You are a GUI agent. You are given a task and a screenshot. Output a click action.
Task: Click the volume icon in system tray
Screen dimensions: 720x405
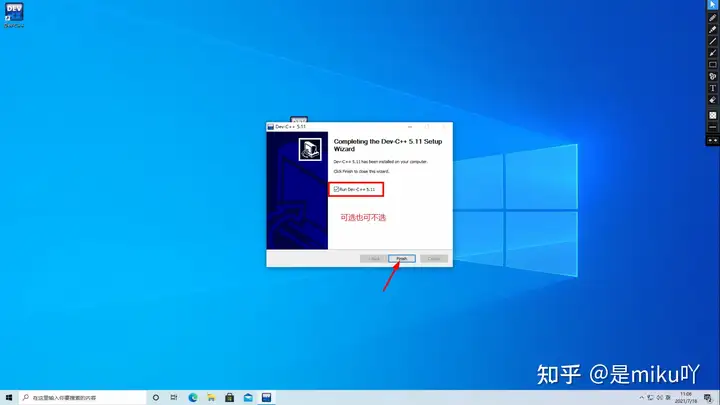(659, 398)
